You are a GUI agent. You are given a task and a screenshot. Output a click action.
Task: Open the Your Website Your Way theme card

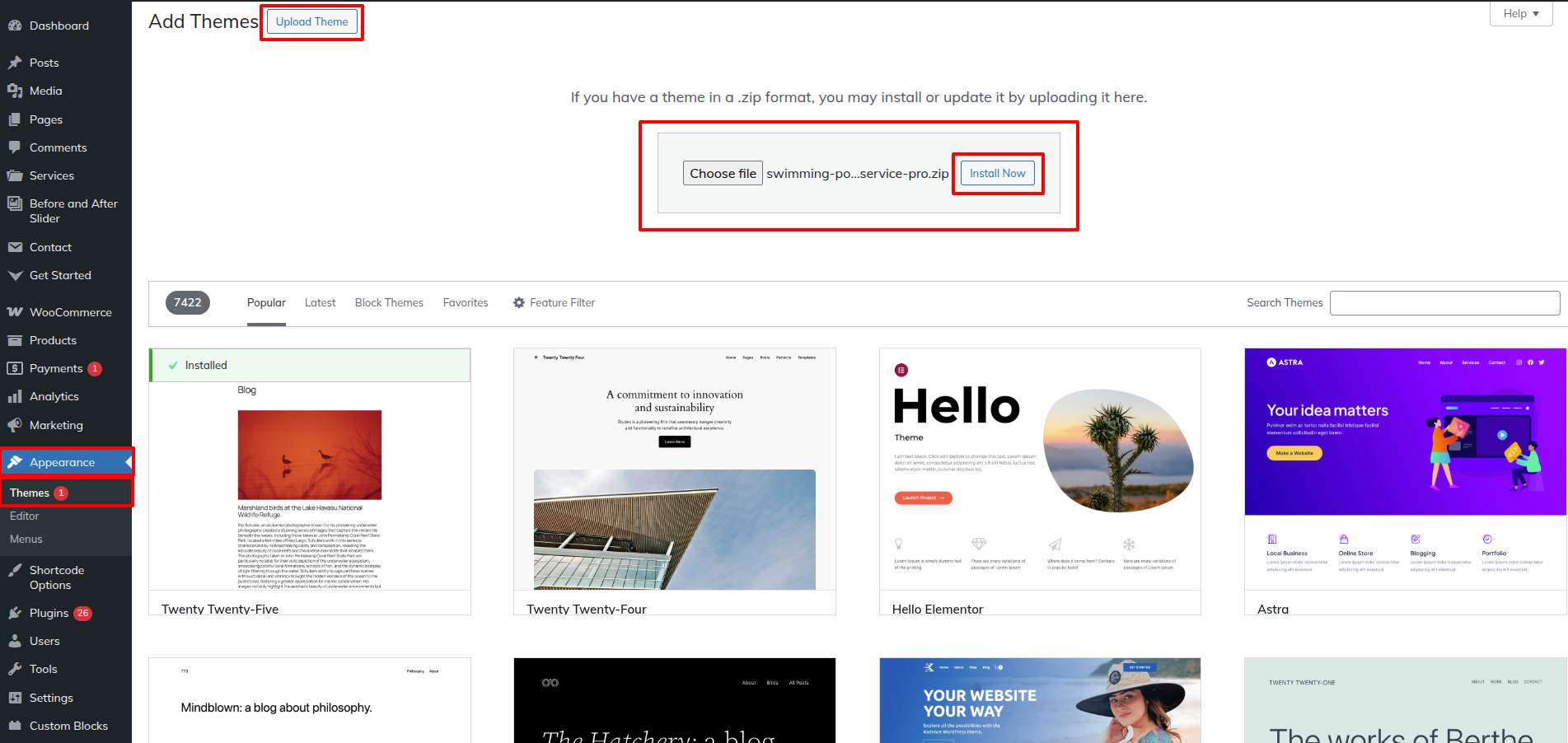pyautogui.click(x=1040, y=700)
